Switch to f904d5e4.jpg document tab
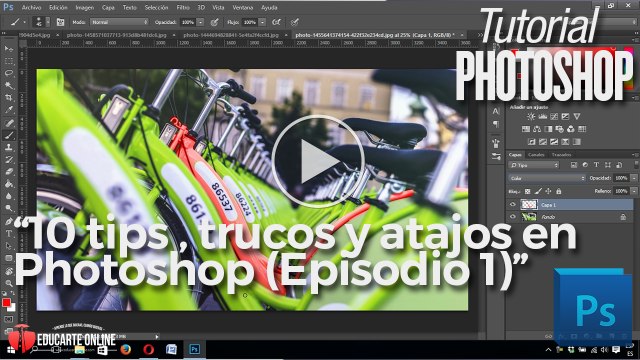 34,35
